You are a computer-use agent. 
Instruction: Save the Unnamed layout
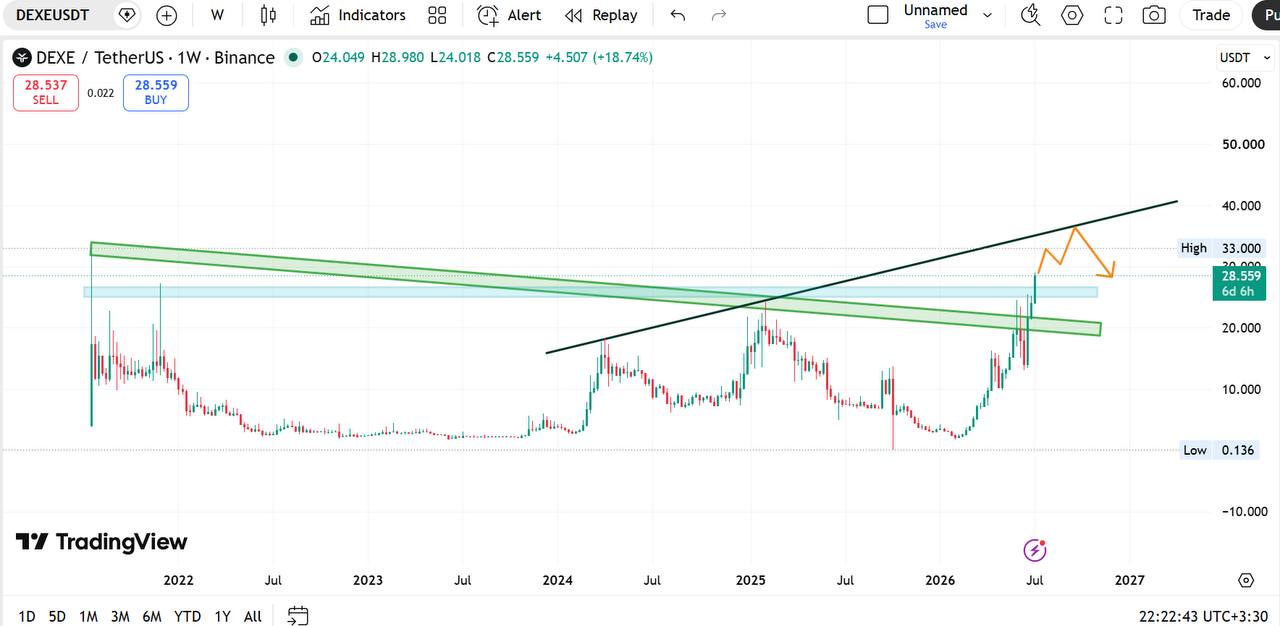[x=935, y=24]
